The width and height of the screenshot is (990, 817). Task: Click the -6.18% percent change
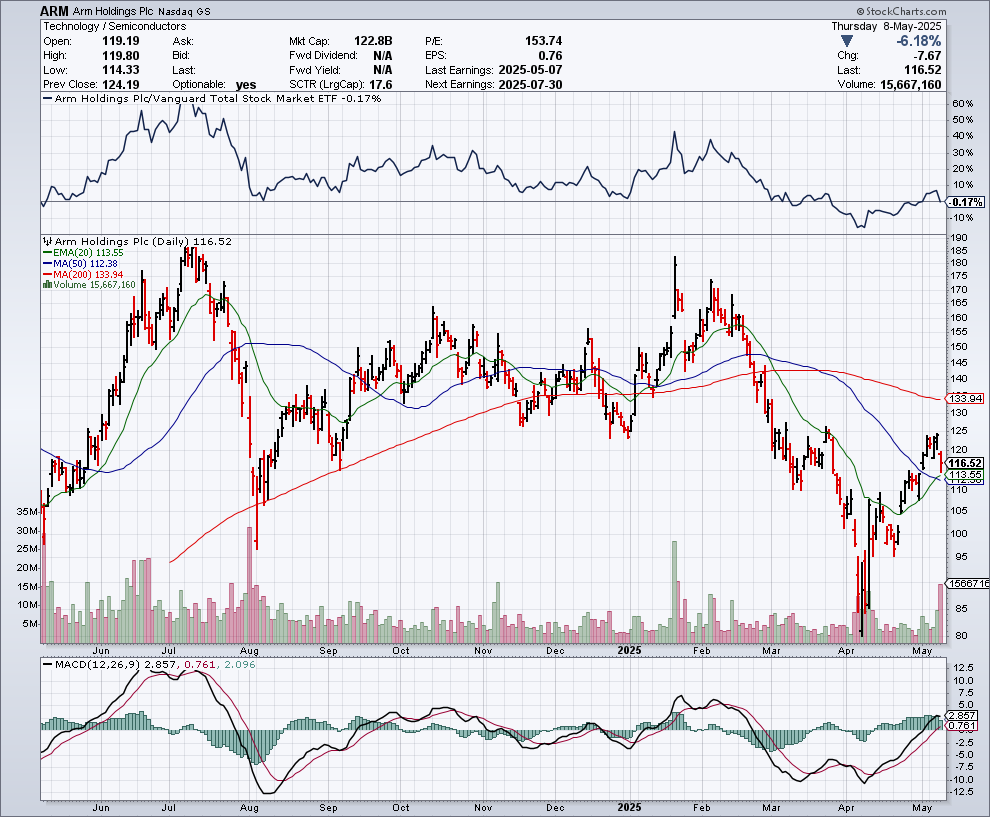919,41
